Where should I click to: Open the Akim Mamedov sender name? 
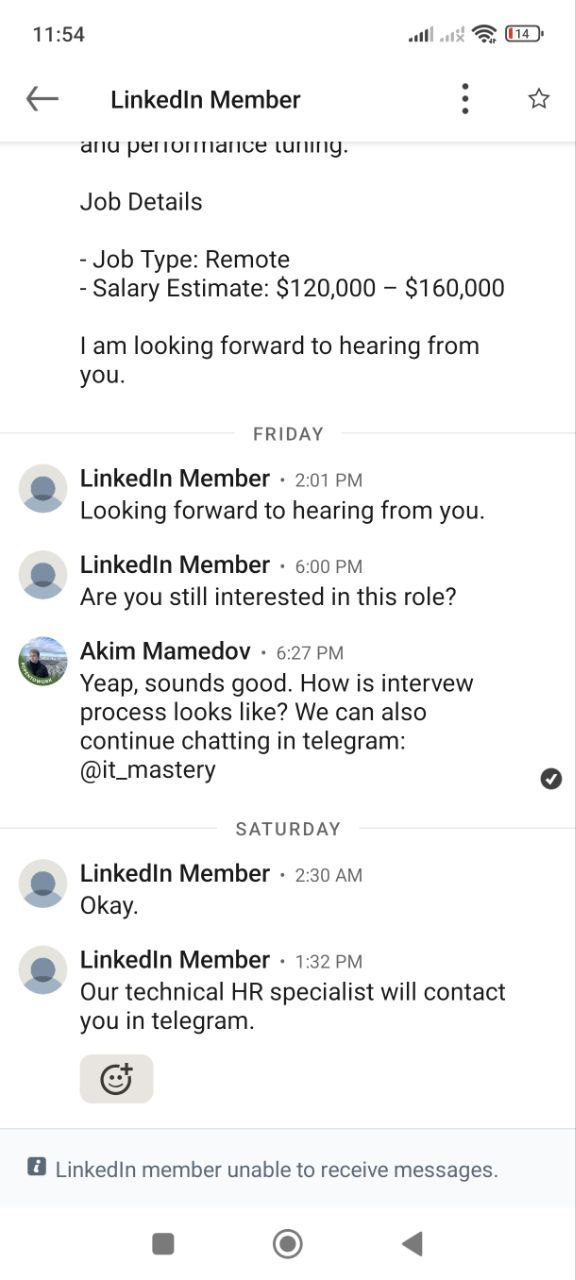tap(165, 651)
